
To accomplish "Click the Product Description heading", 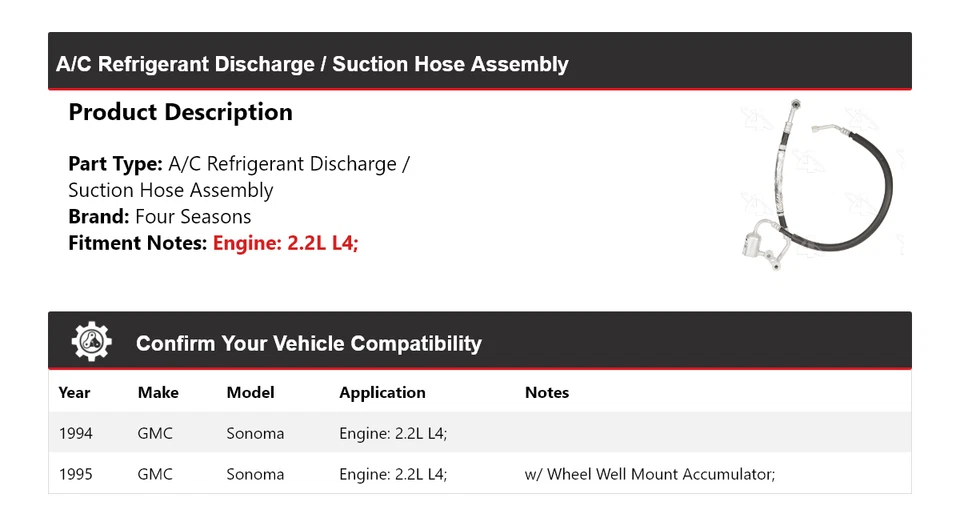I will tap(180, 112).
